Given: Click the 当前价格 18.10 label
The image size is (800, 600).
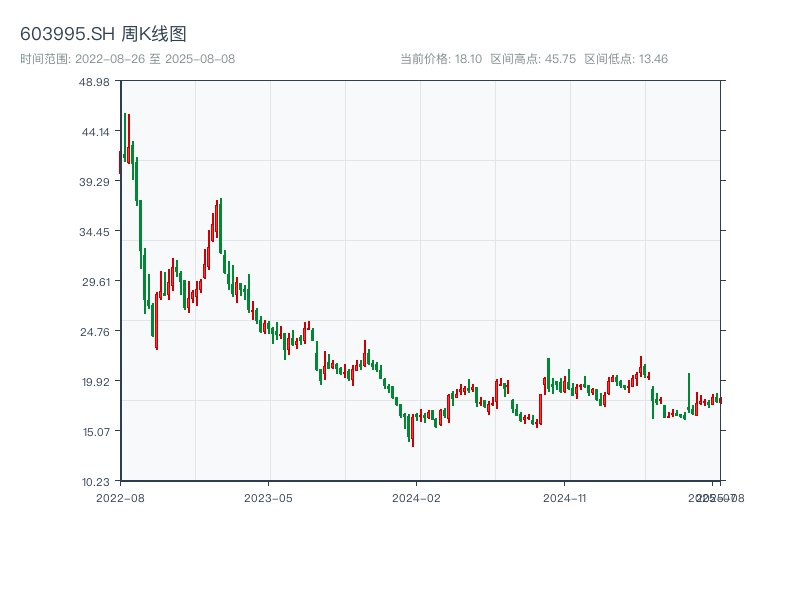Looking at the screenshot, I should 441,59.
